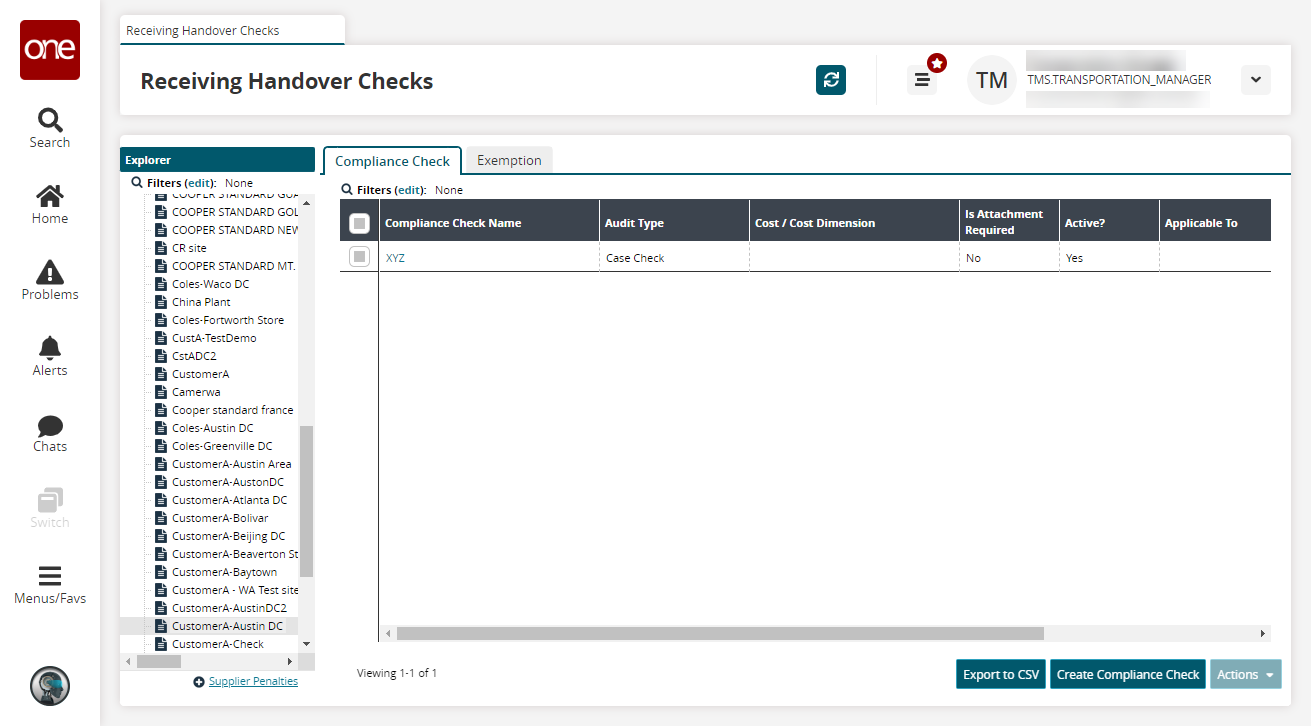Switch to the Exemption tab
The height and width of the screenshot is (726, 1311).
(509, 160)
